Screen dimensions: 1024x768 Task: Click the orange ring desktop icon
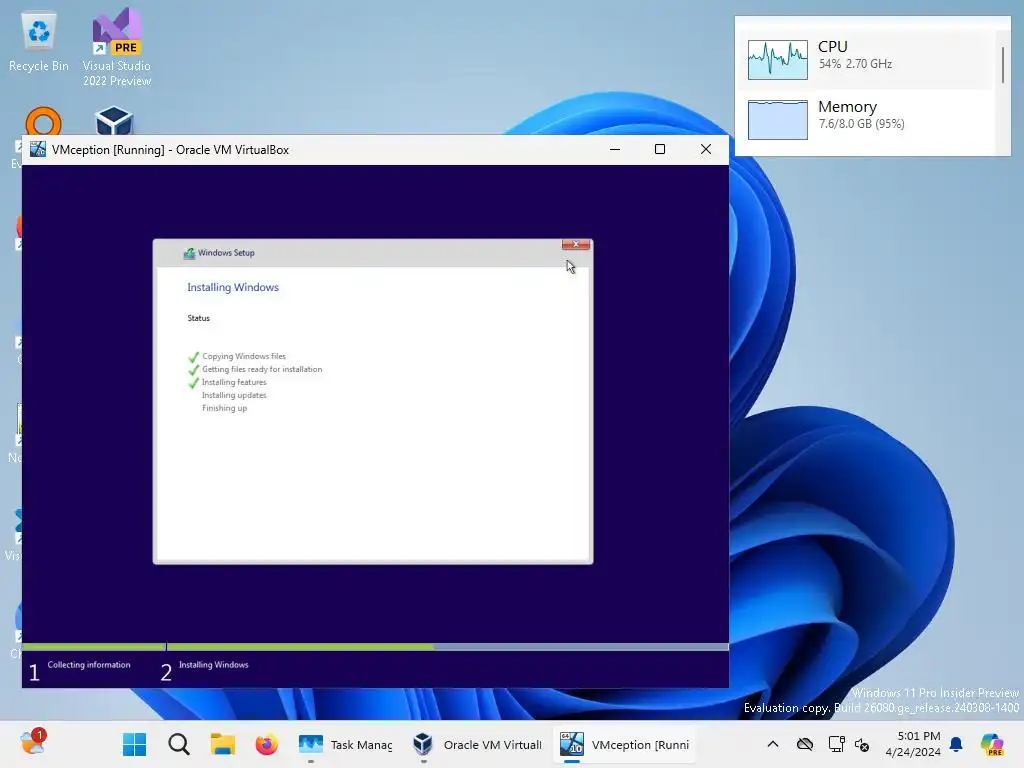[x=43, y=121]
